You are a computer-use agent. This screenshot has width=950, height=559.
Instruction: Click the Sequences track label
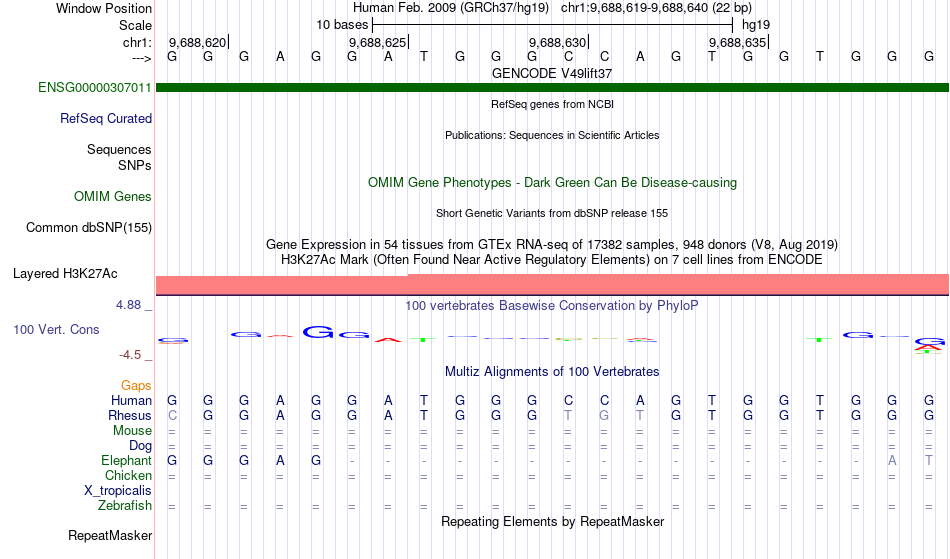click(x=119, y=150)
